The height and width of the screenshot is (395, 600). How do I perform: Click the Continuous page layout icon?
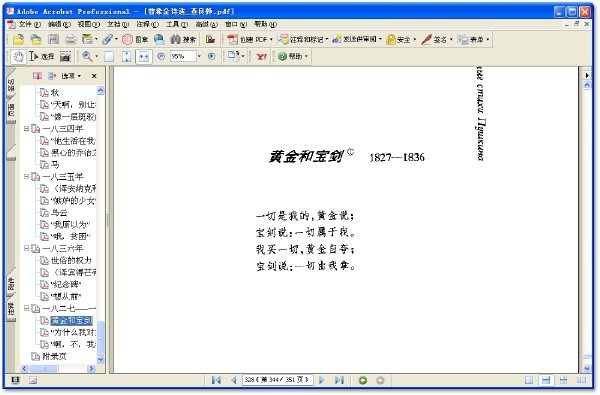coord(546,380)
